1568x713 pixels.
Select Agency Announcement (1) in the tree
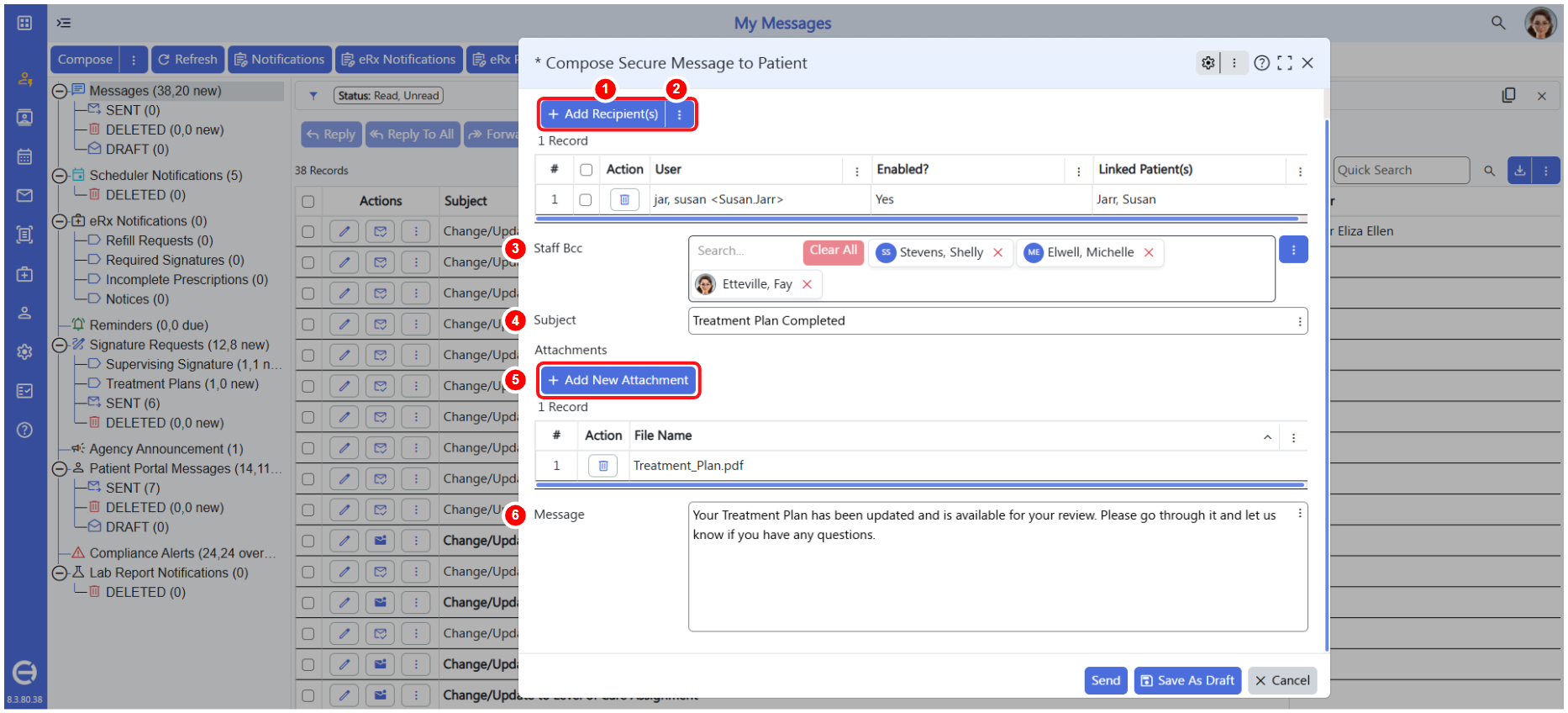(x=166, y=449)
